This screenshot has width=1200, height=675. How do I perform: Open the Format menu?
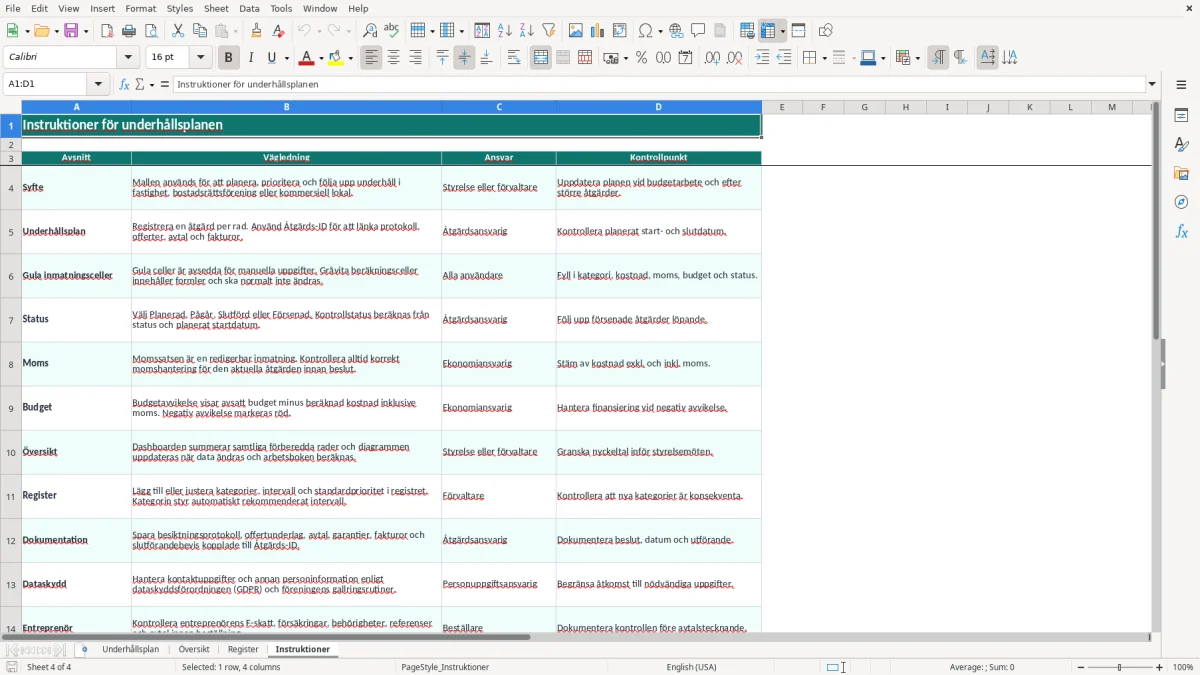140,8
